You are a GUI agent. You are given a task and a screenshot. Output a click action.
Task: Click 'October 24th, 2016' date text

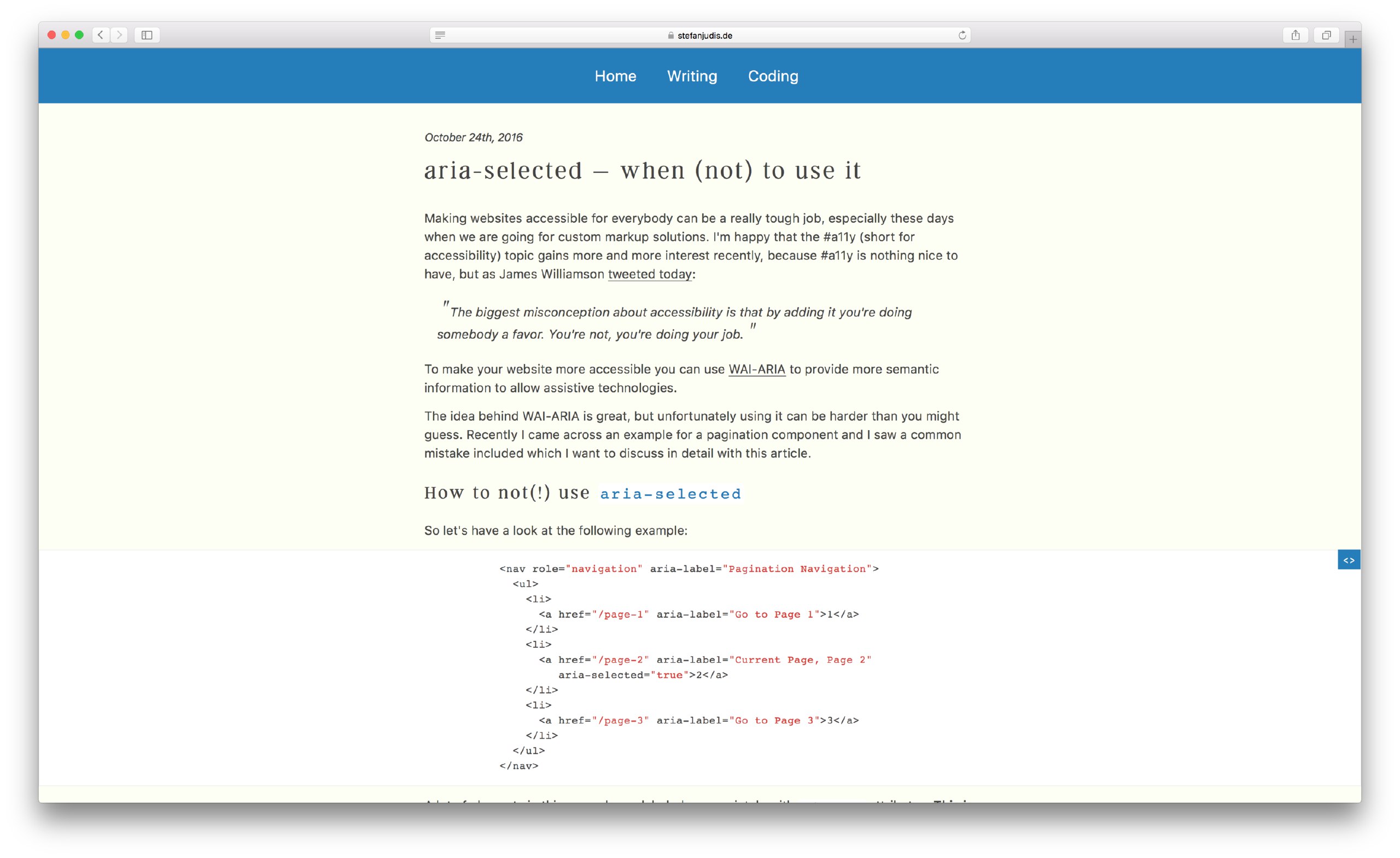coord(473,137)
